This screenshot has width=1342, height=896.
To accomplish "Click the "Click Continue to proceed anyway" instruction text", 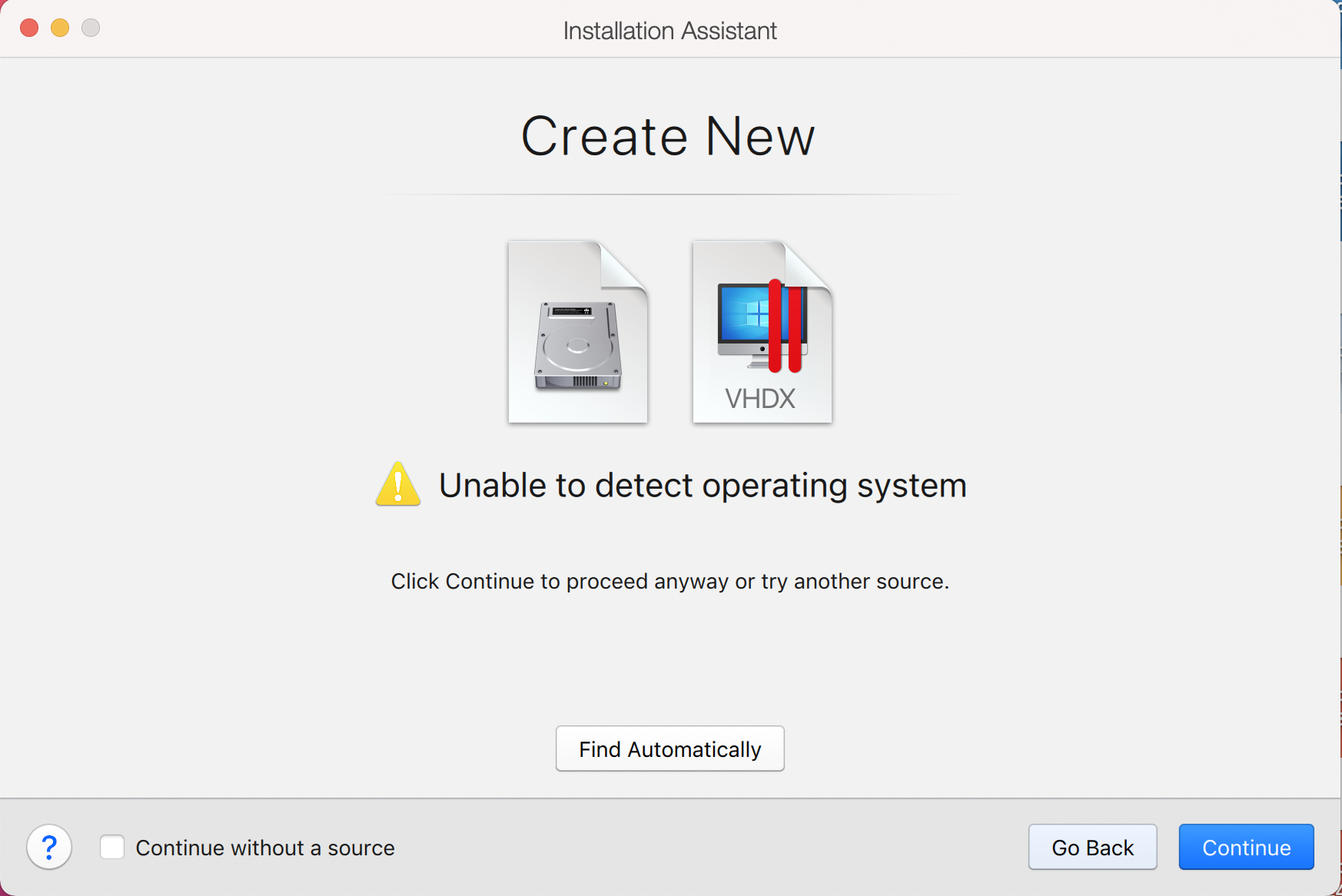I will pyautogui.click(x=669, y=582).
